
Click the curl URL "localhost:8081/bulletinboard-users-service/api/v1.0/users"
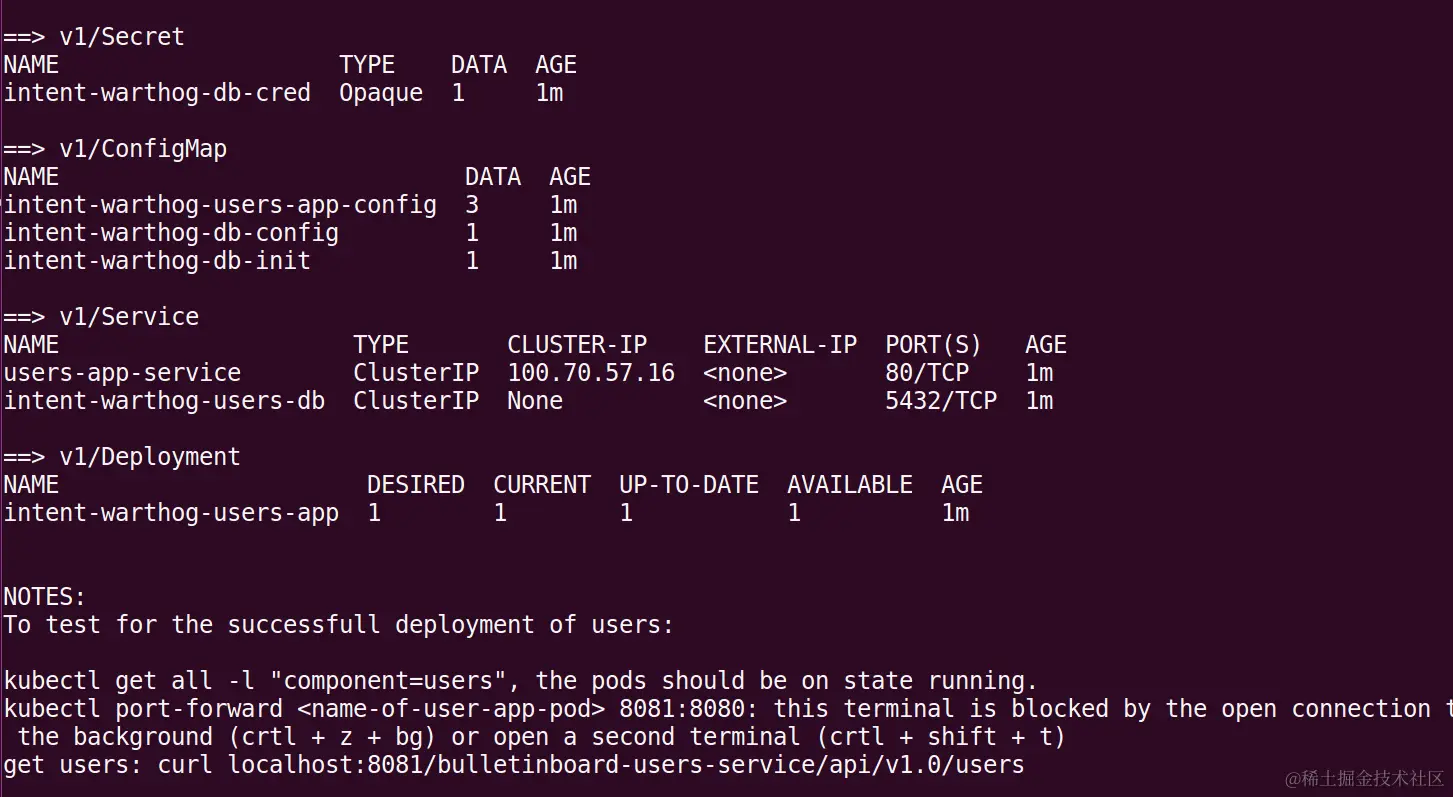point(626,765)
